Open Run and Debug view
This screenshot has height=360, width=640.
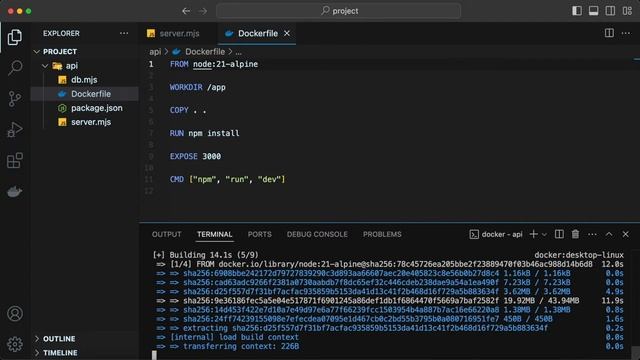click(15, 130)
